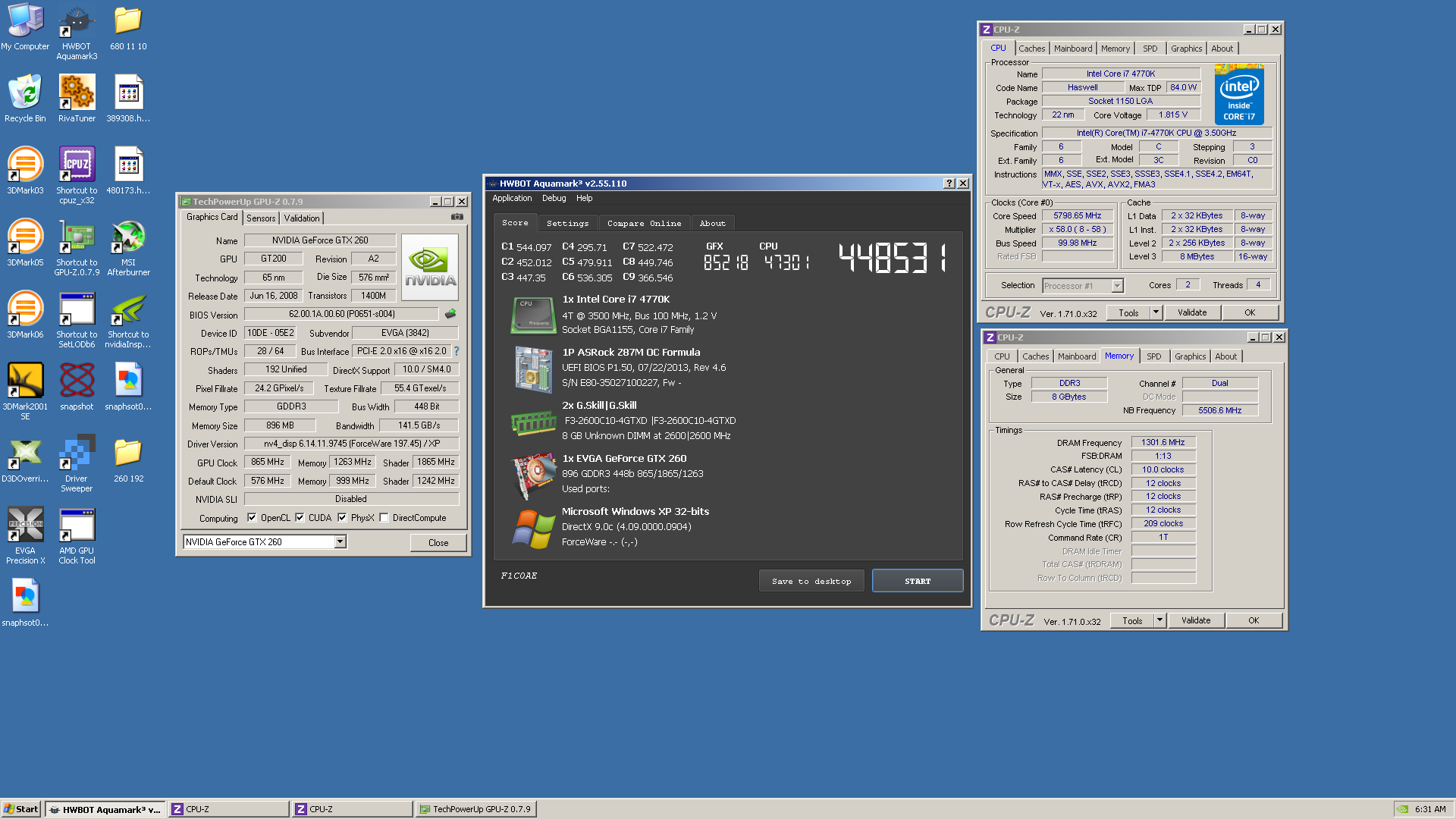Click START button in Aquamark
1456x819 pixels.
click(918, 581)
